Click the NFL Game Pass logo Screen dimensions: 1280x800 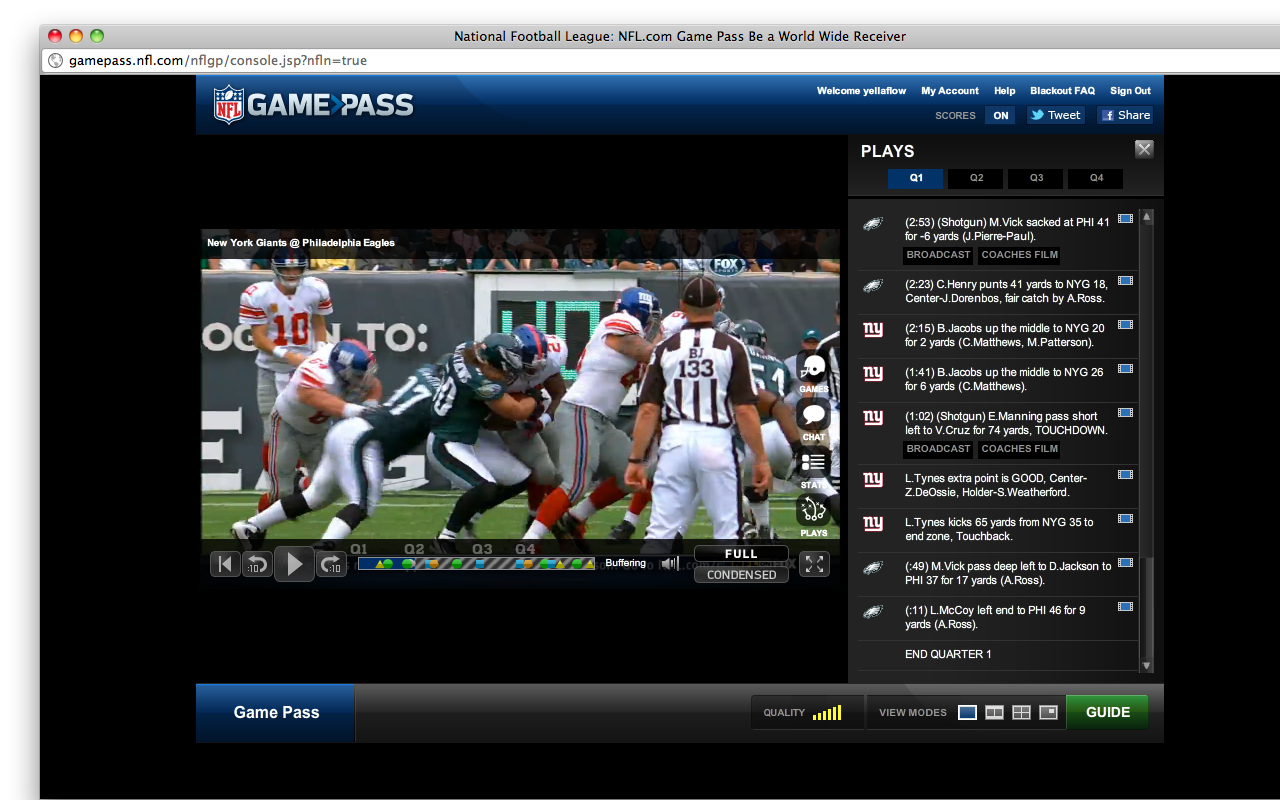[x=314, y=104]
